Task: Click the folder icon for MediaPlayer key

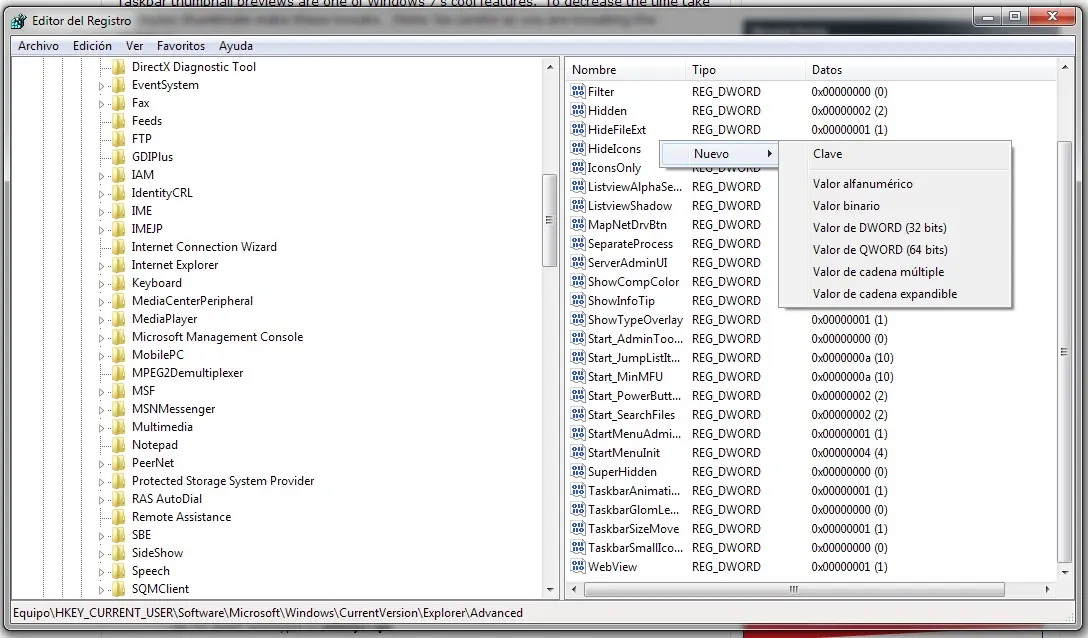Action: [x=119, y=319]
